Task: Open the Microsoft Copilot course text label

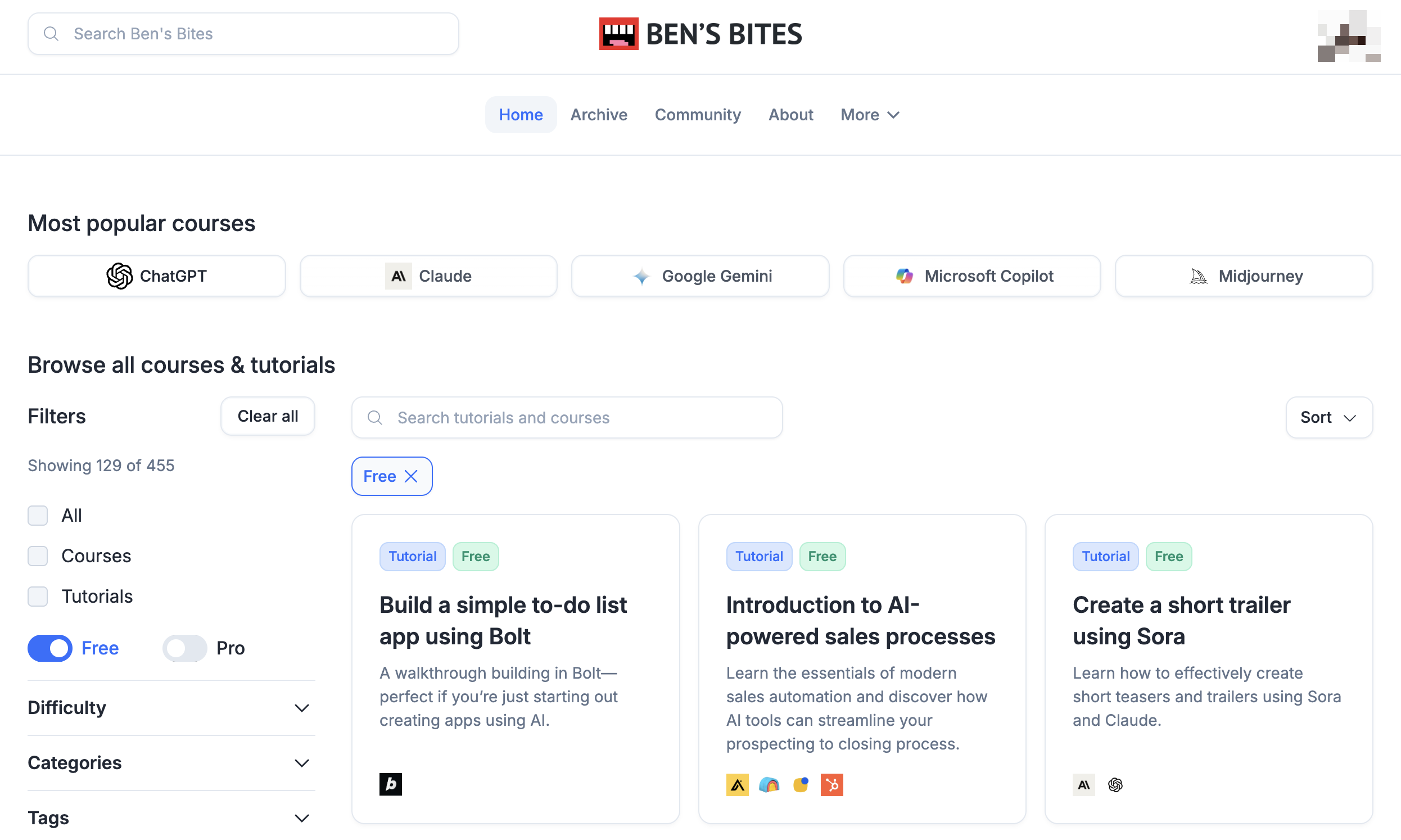Action: tap(988, 276)
